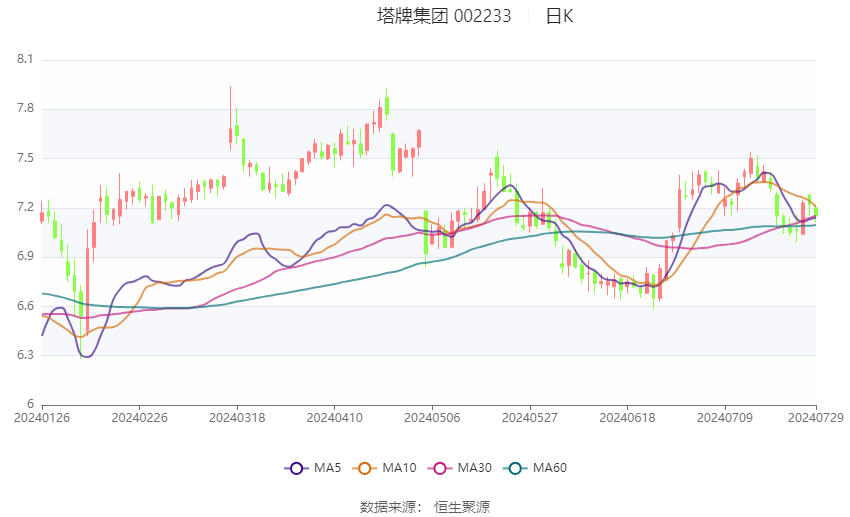850x517 pixels.
Task: Click y-axis value 6.3
Action: click(x=25, y=355)
